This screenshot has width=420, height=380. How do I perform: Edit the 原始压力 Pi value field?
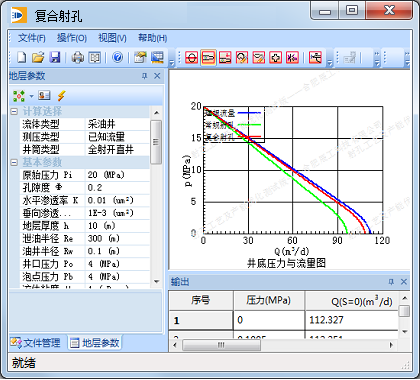(x=117, y=175)
